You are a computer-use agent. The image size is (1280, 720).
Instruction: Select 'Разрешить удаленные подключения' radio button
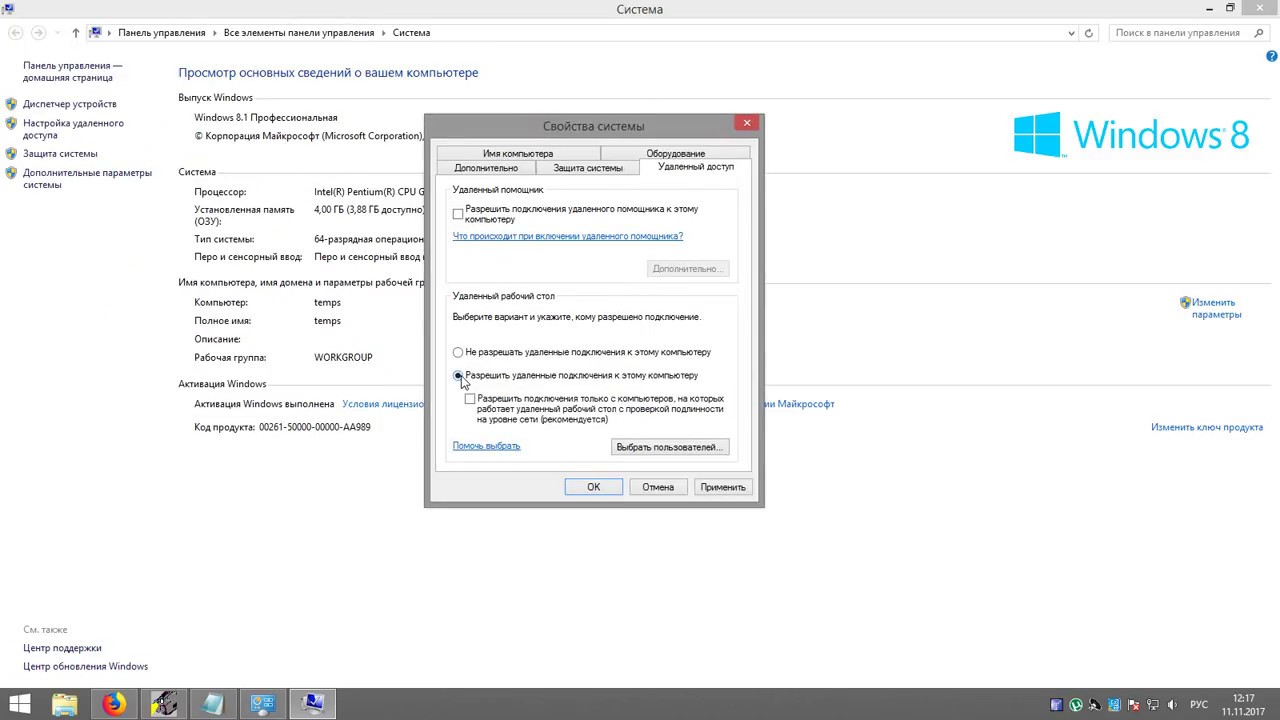(x=458, y=375)
